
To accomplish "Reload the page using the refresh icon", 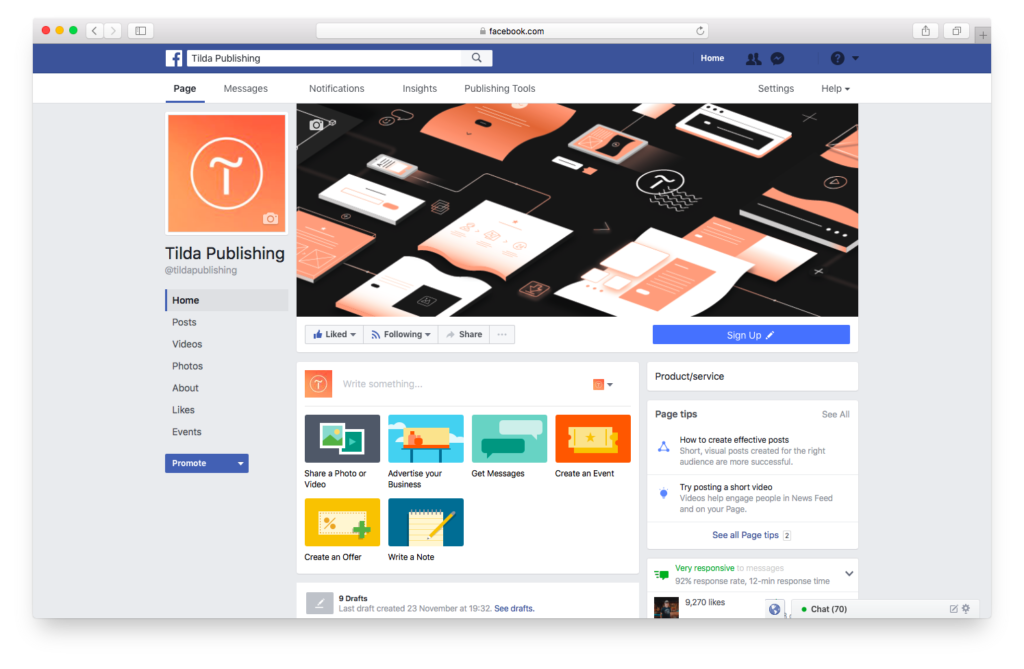I will (x=700, y=31).
